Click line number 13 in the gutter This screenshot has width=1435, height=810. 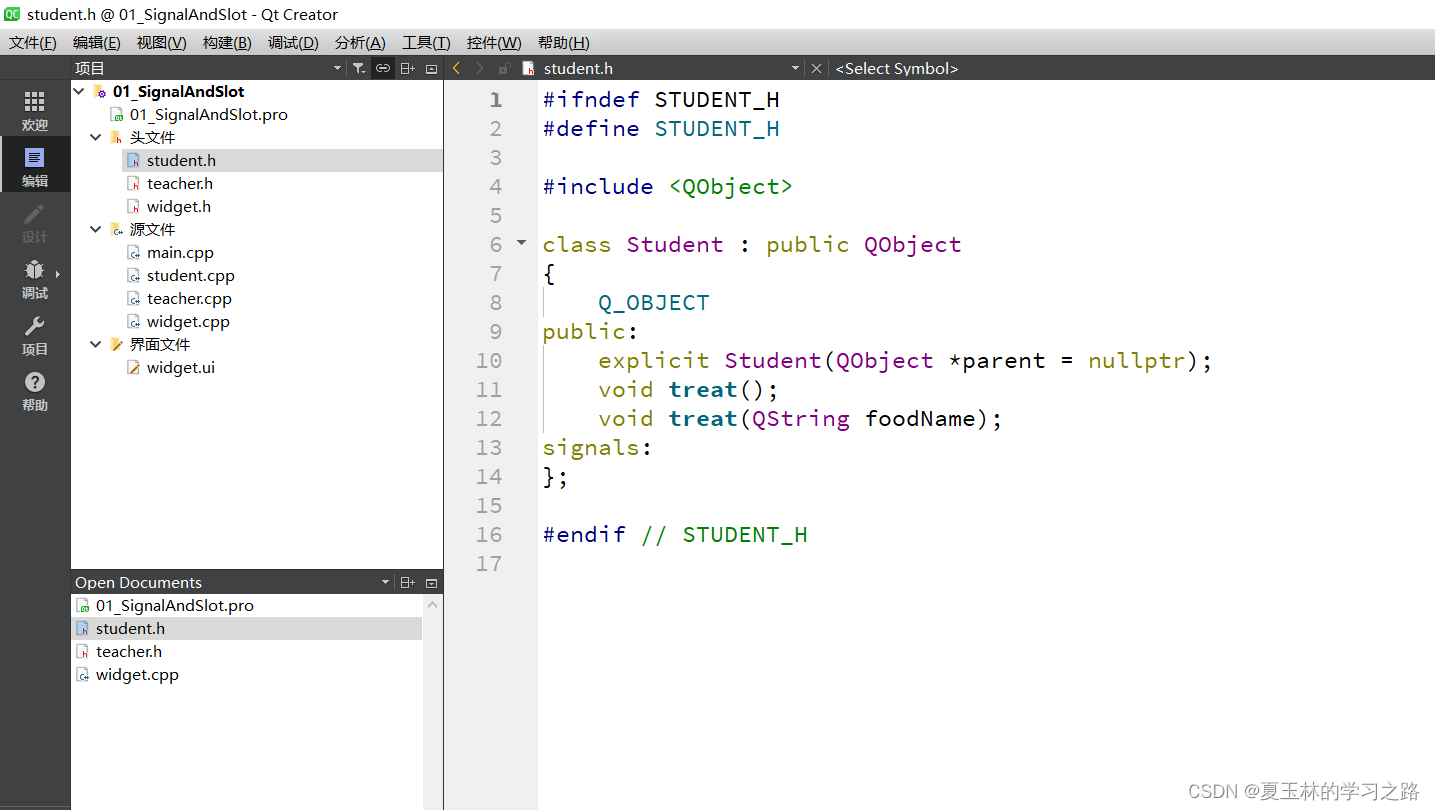tap(489, 447)
